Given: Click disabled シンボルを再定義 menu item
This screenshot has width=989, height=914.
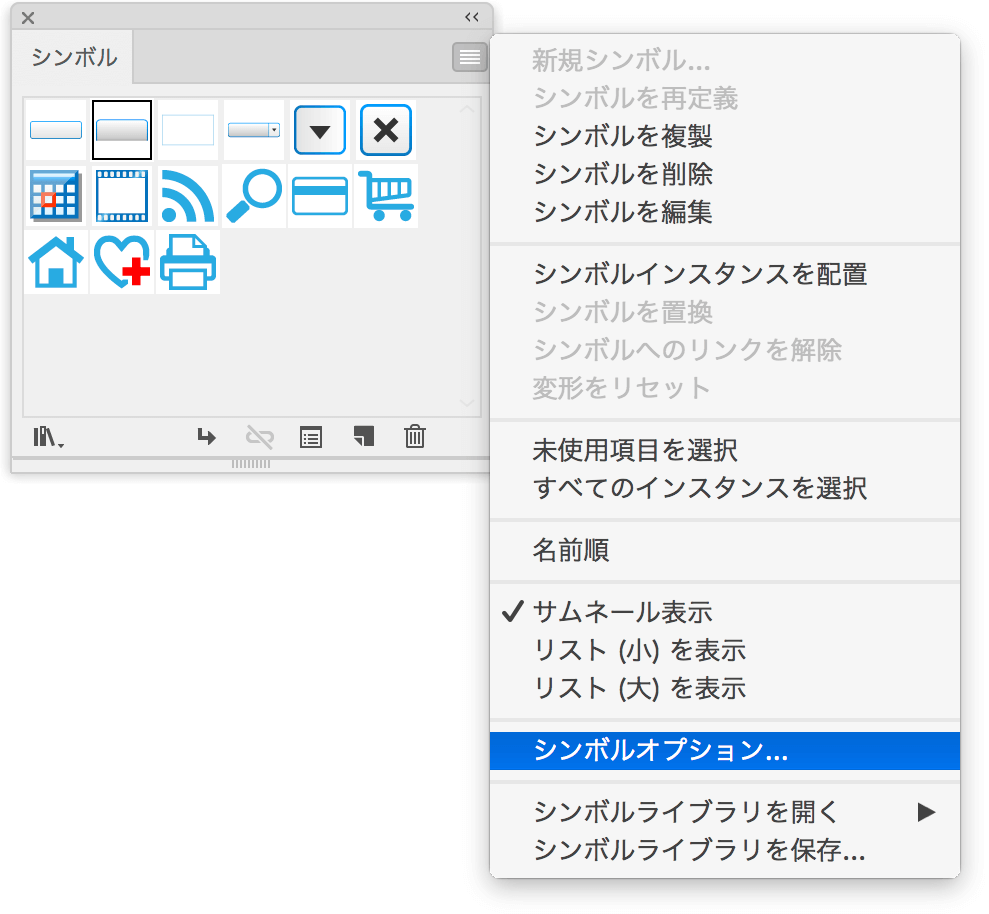Looking at the screenshot, I should tap(725, 98).
